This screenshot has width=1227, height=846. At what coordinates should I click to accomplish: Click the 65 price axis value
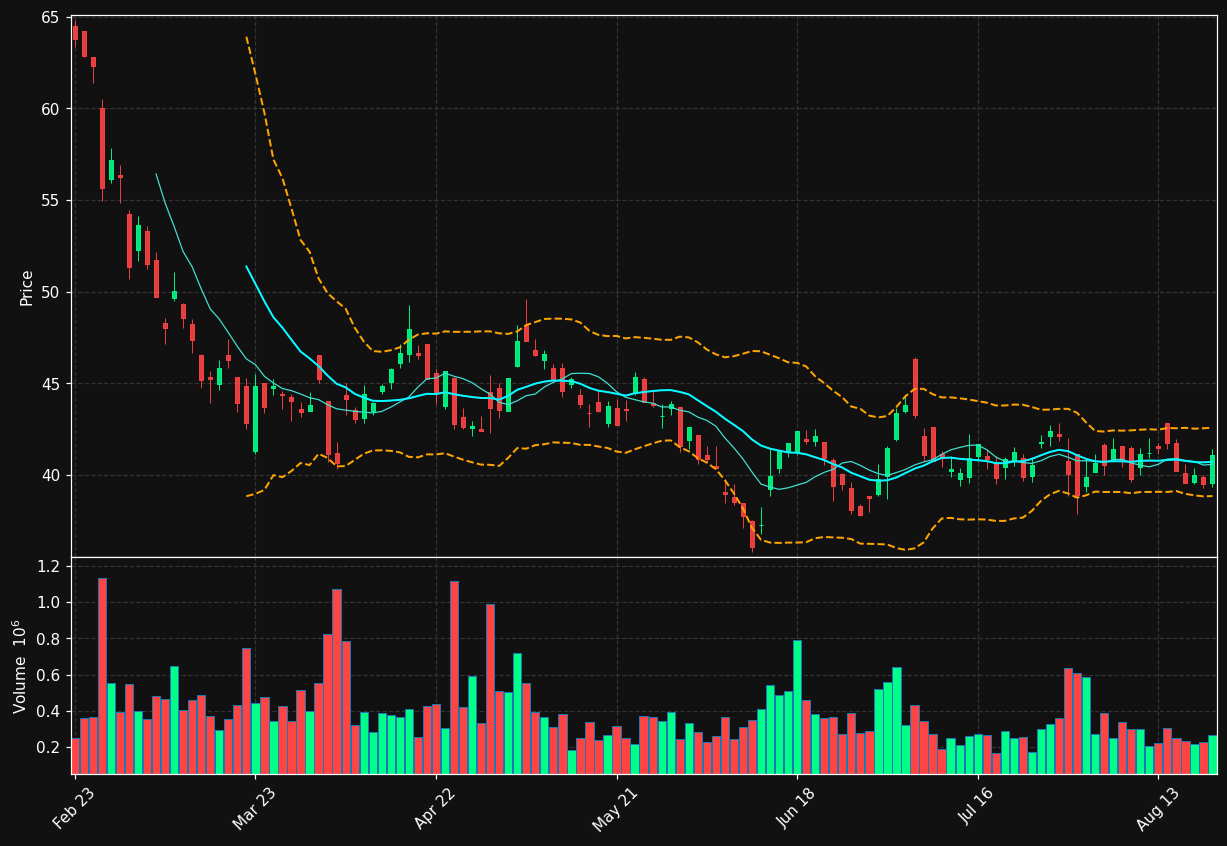[x=50, y=18]
